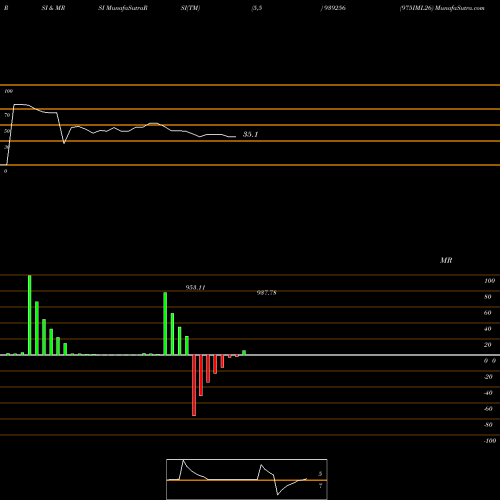This screenshot has height=500, width=500.
Task: Click the MR axis label '80'
Action: (x=488, y=297)
